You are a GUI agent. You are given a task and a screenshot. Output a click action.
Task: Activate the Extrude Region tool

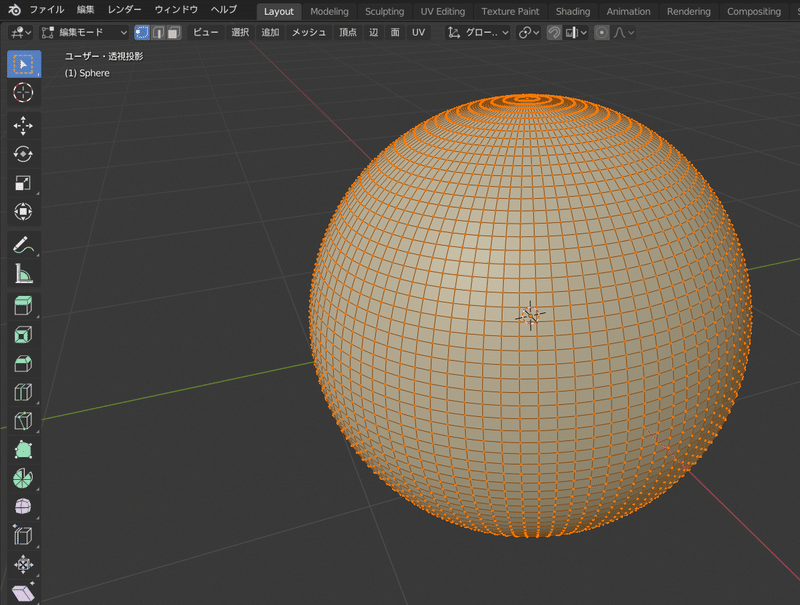click(x=23, y=306)
